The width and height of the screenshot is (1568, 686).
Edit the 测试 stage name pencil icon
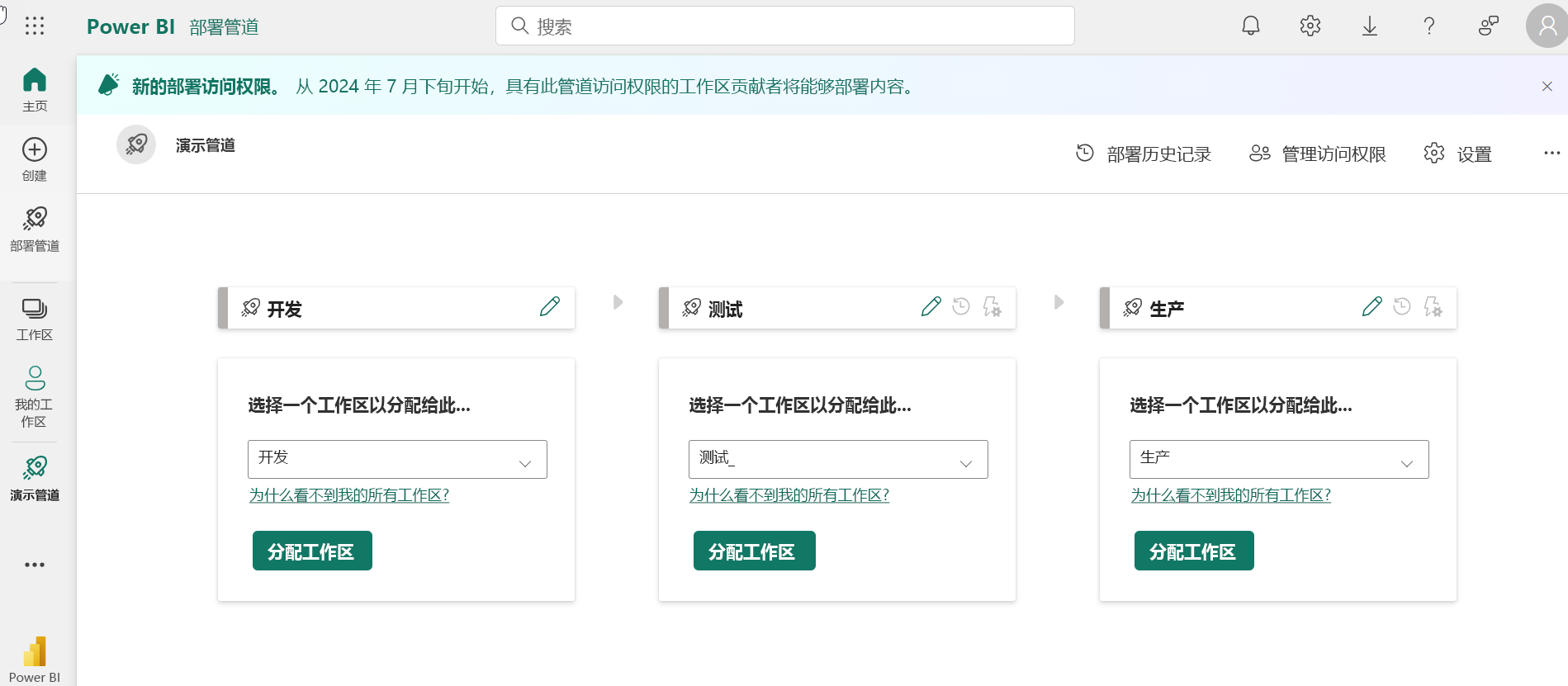tap(931, 307)
